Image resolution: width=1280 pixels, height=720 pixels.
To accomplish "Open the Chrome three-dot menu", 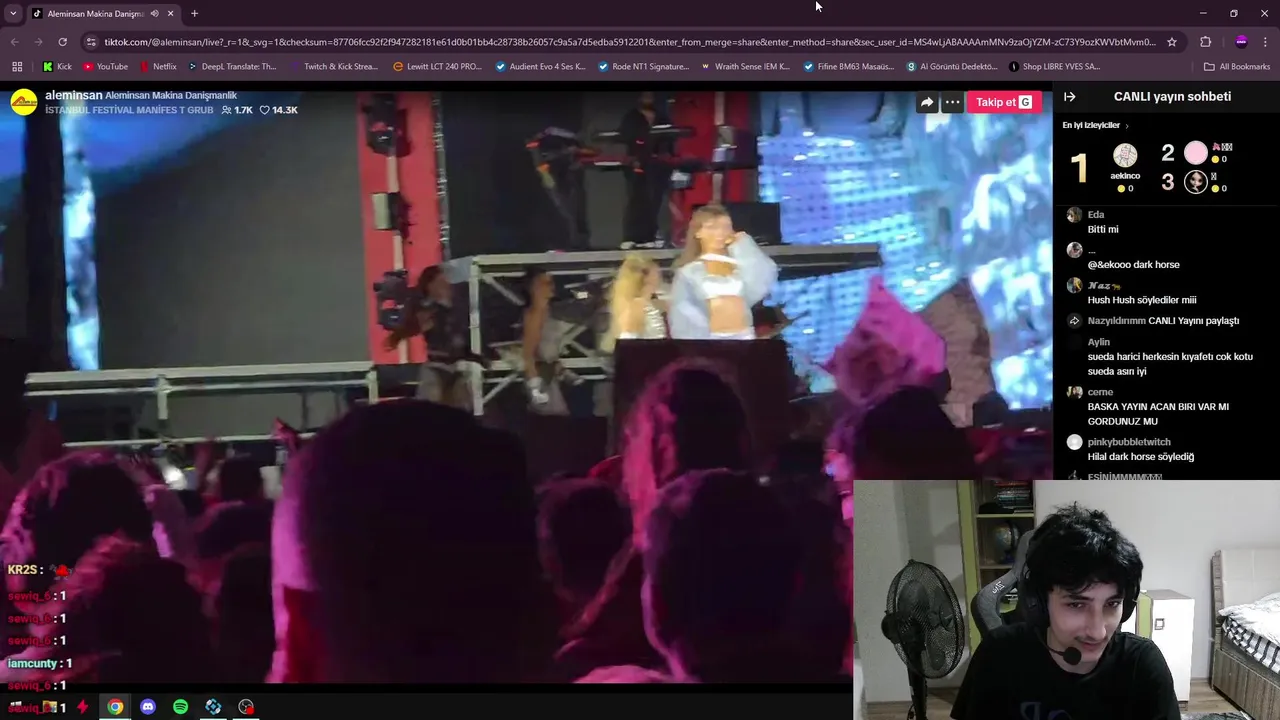I will (x=1266, y=42).
